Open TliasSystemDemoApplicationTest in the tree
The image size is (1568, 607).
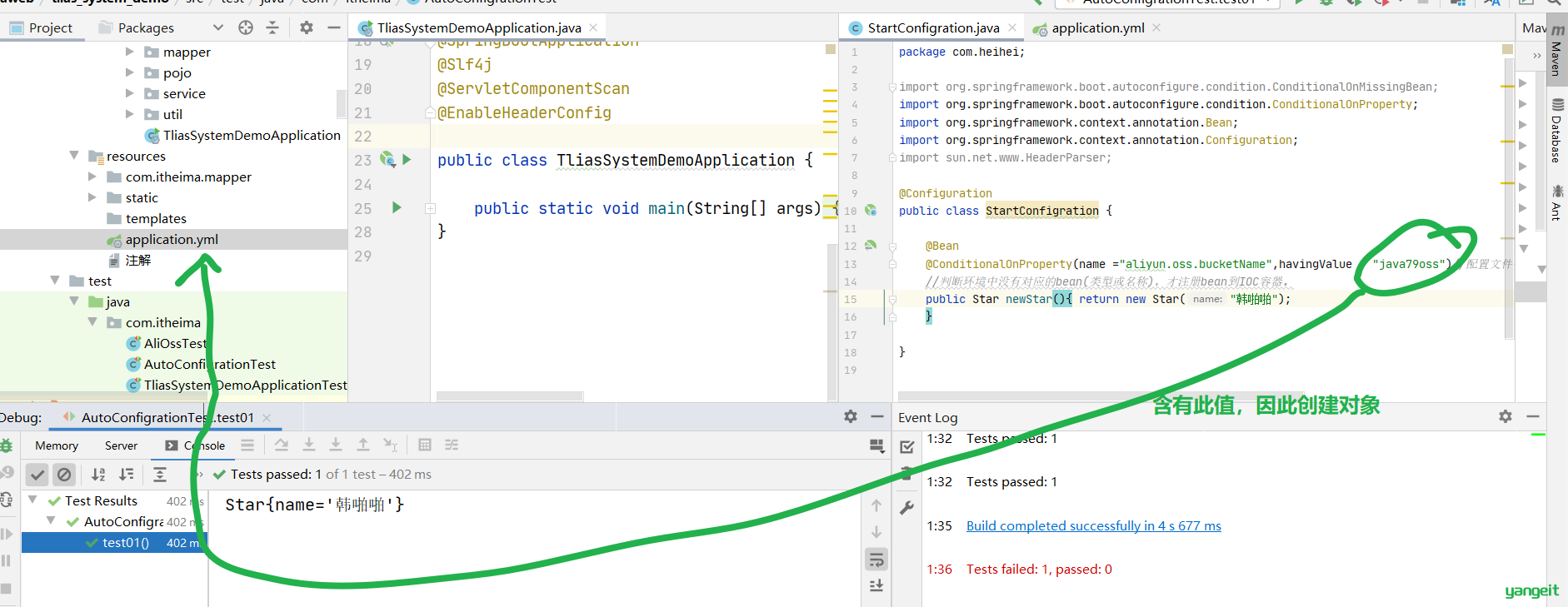pos(237,385)
